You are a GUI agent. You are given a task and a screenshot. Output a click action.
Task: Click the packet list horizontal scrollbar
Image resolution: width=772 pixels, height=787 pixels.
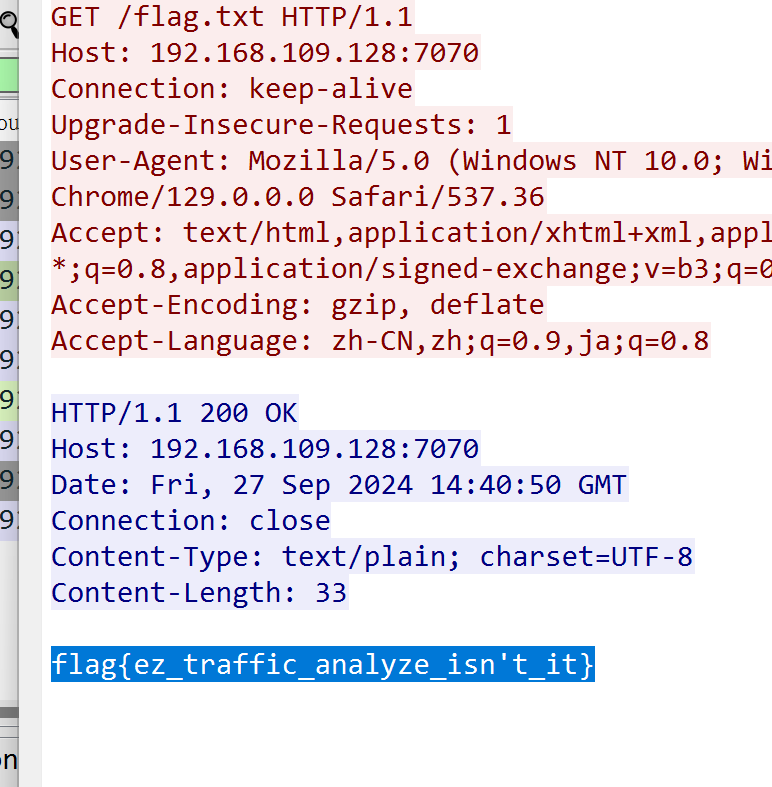point(9,713)
